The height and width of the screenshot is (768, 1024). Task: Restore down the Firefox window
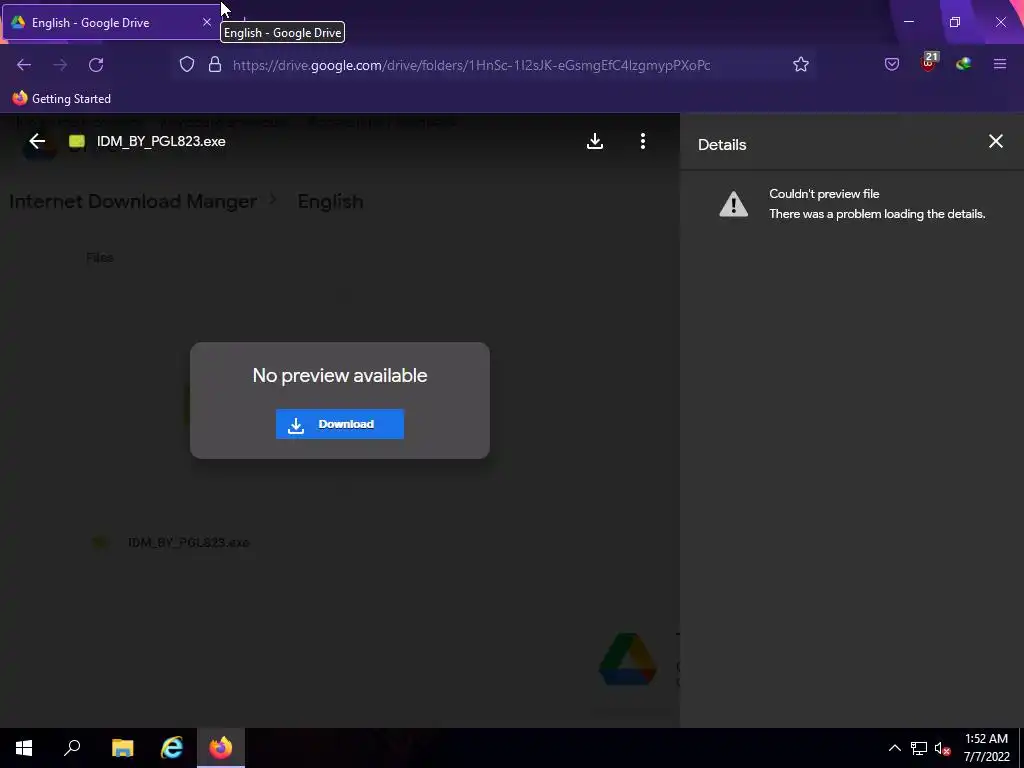955,22
